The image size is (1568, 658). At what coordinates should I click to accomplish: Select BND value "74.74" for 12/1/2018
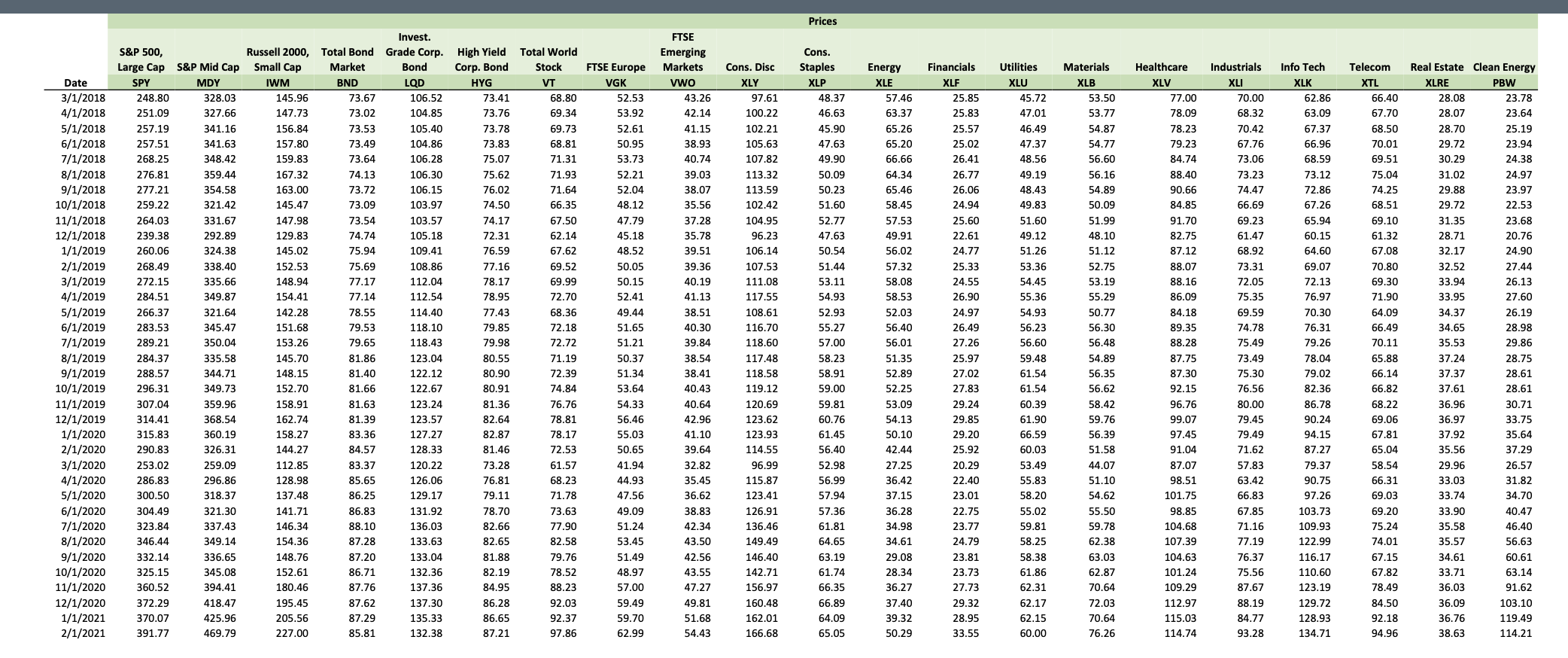[x=362, y=236]
